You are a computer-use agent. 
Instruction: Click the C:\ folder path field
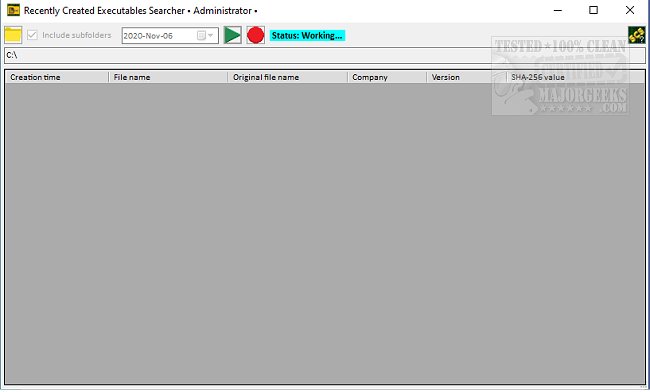pos(325,55)
